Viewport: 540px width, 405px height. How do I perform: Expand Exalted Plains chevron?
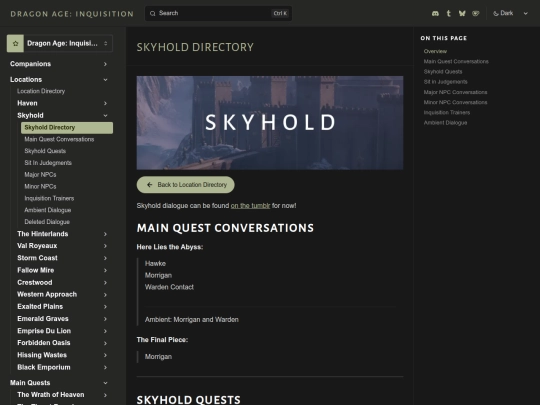coord(105,307)
